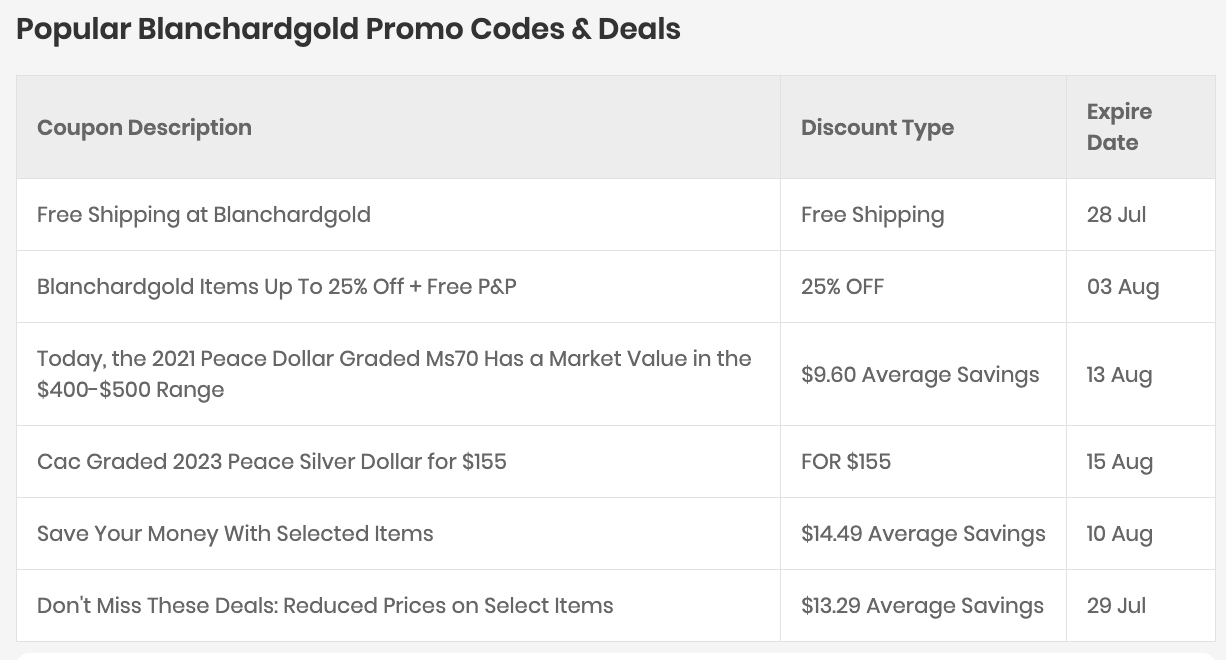The image size is (1226, 660).
Task: Click the Popular Blanchardgold Promo Codes & Deals heading
Action: click(x=348, y=29)
